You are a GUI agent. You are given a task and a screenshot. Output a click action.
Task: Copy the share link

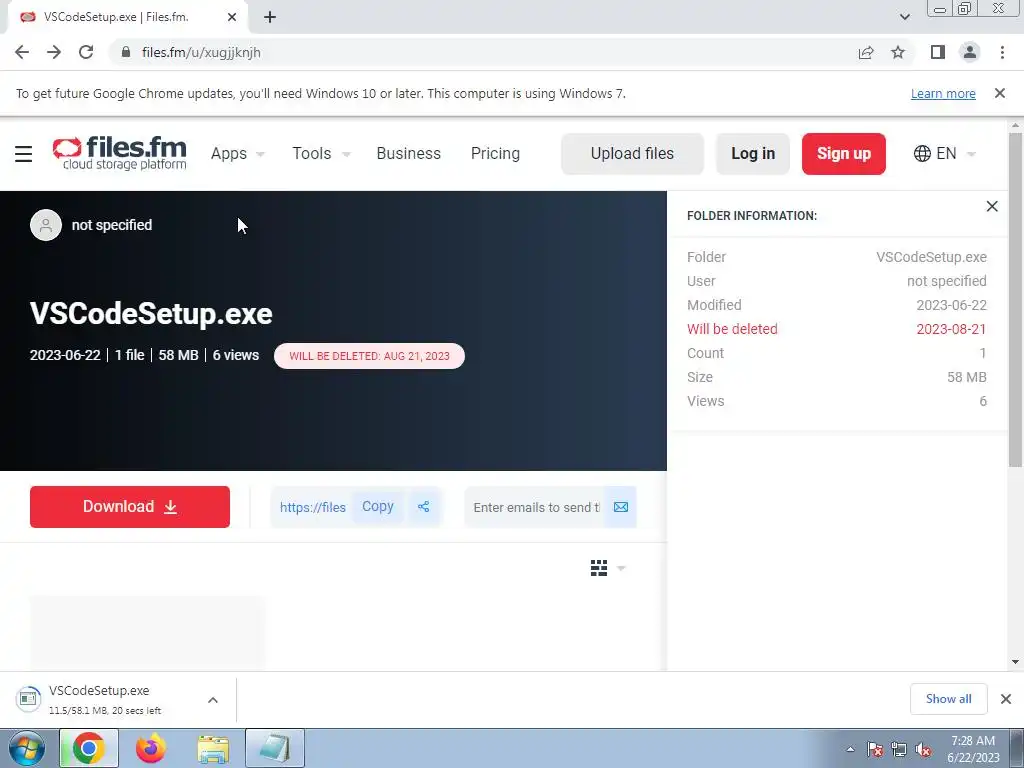coord(377,507)
